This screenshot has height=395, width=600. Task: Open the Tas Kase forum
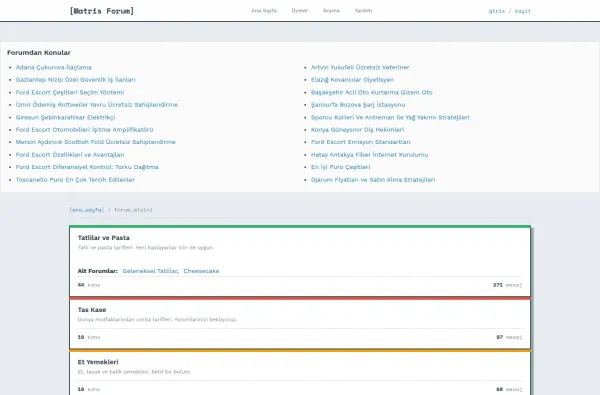(x=92, y=310)
